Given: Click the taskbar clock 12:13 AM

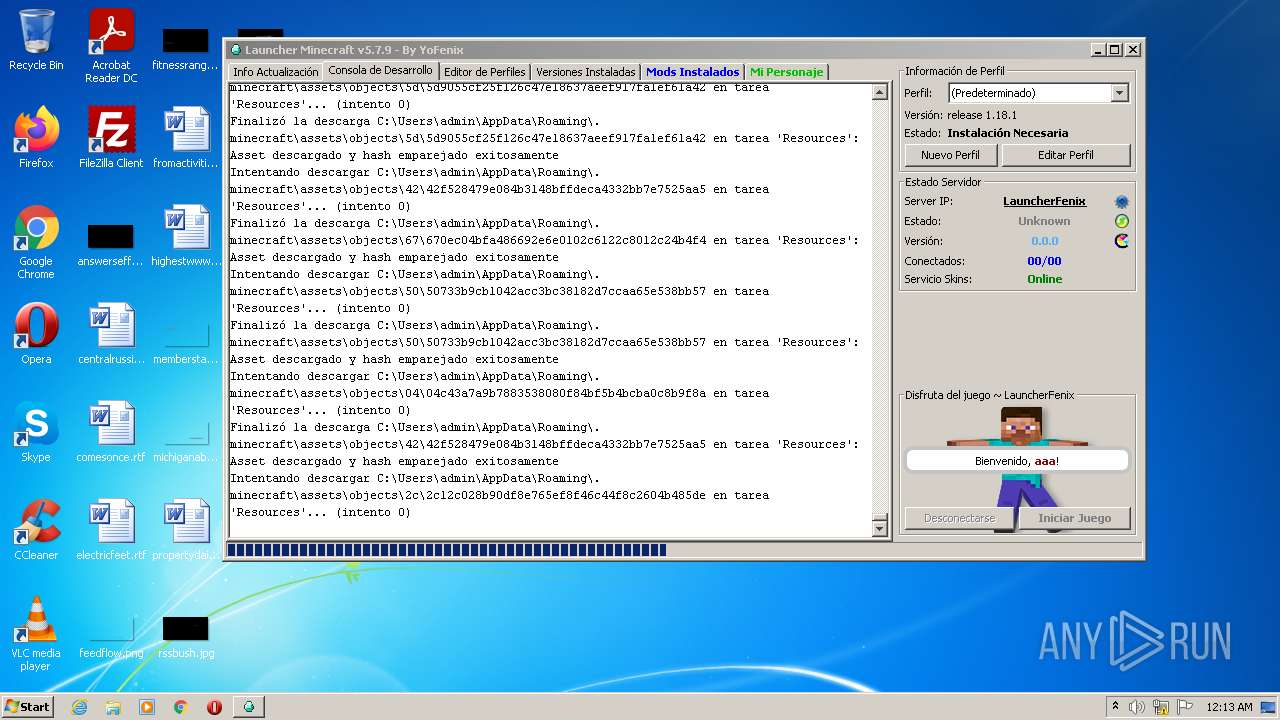Looking at the screenshot, I should [1229, 707].
